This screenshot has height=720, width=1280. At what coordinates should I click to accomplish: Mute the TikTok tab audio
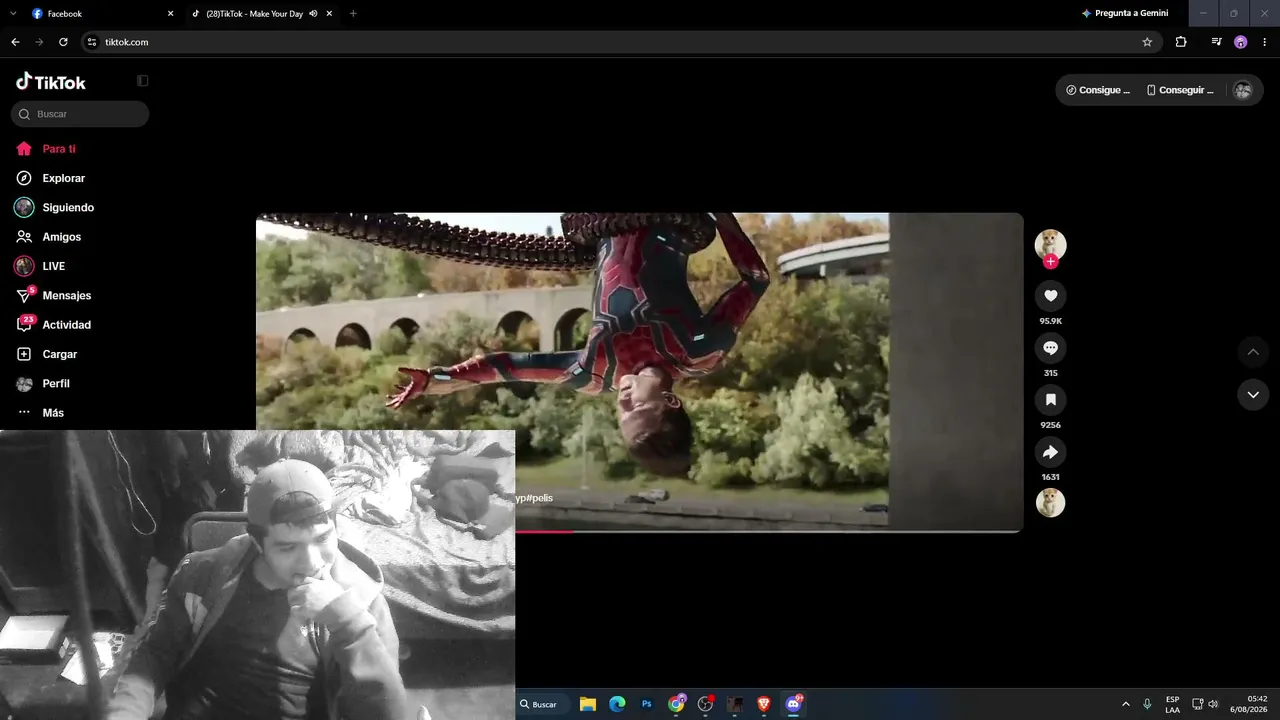tap(313, 14)
